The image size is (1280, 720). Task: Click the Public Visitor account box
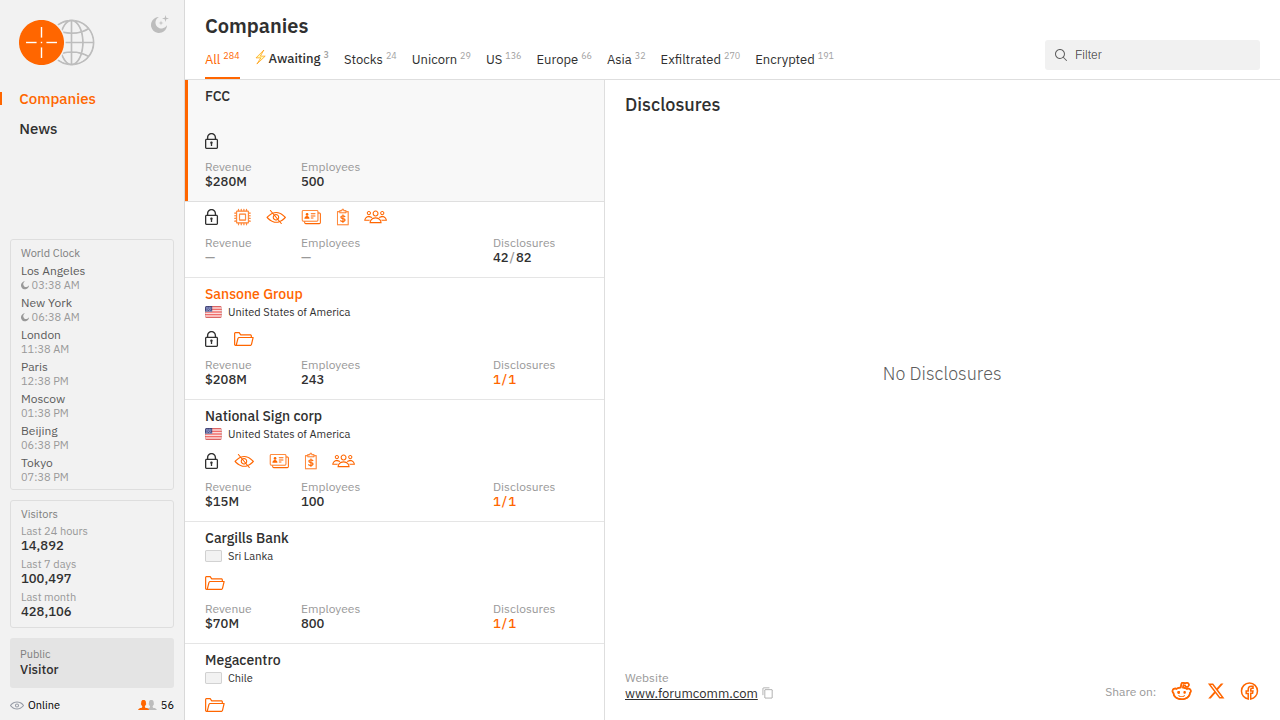pos(92,662)
